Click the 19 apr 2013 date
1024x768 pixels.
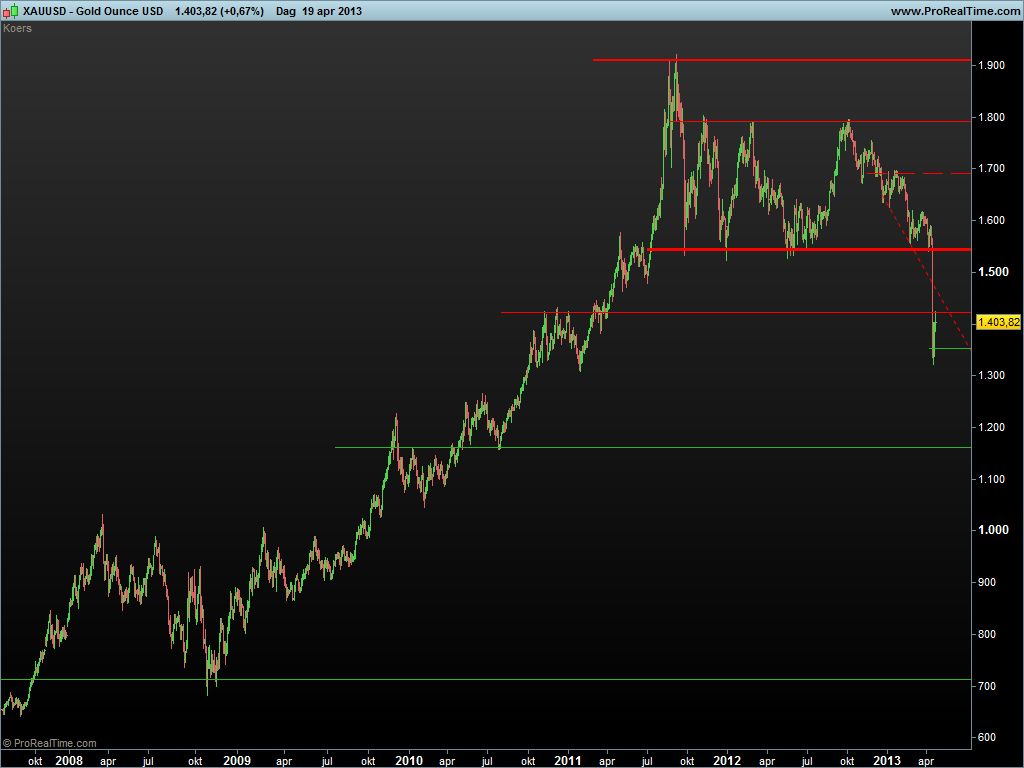[332, 11]
